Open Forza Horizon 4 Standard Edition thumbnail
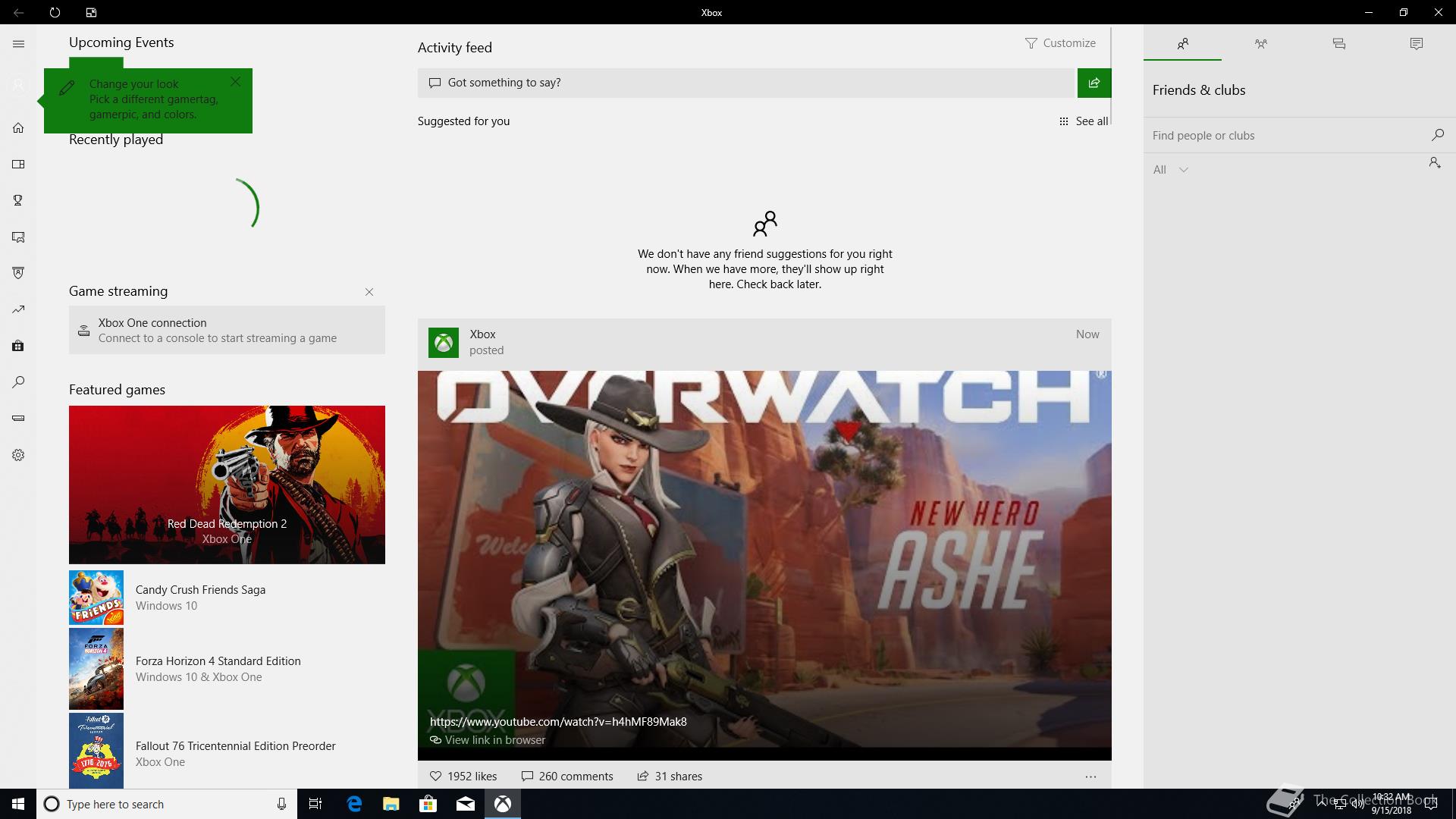This screenshot has width=1456, height=819. tap(96, 669)
